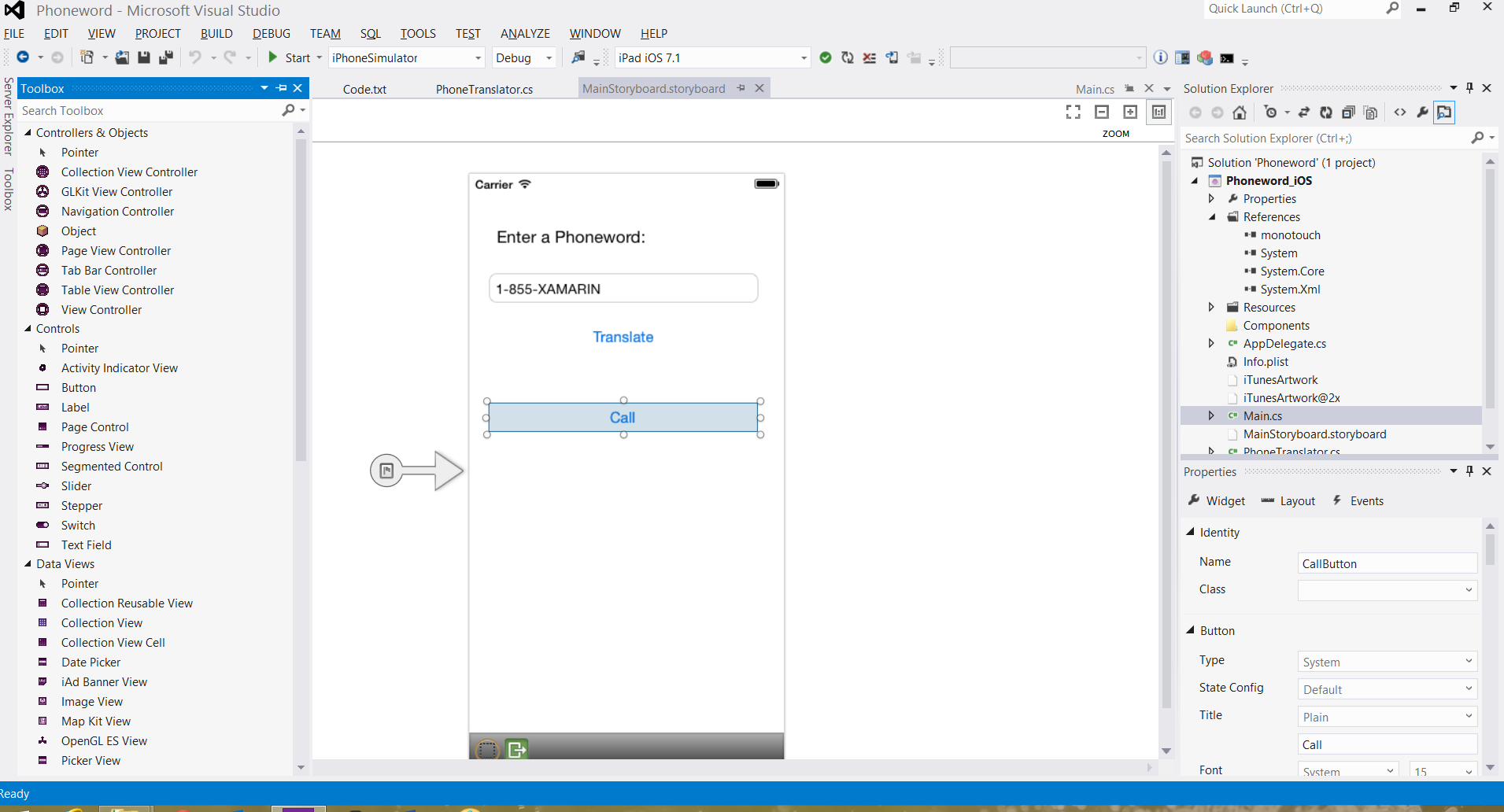Click fit-to-screen icon in designer toolbar
The image size is (1504, 812).
pyautogui.click(x=1073, y=113)
